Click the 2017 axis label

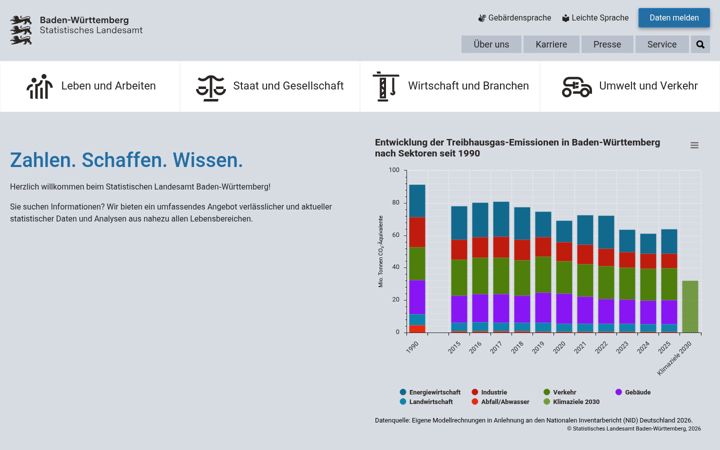[x=495, y=348]
